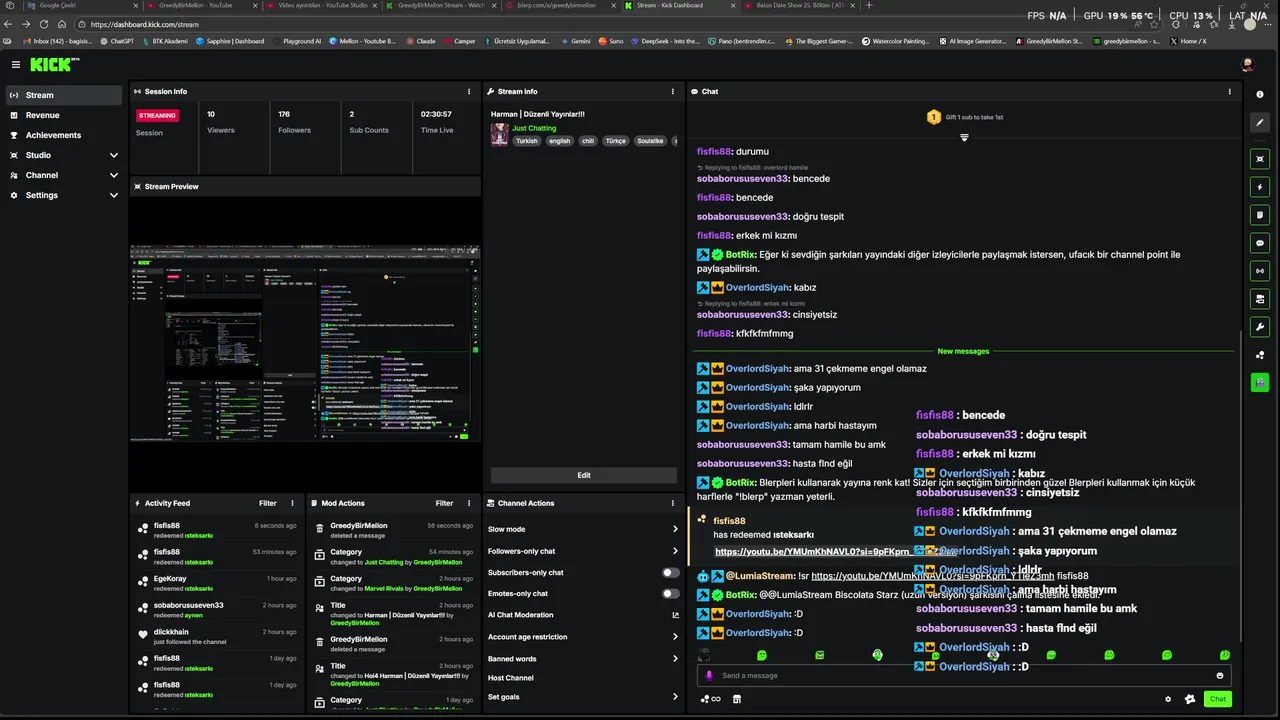The width and height of the screenshot is (1280, 720).
Task: Expand the Channel sidebar section
Action: [64, 175]
